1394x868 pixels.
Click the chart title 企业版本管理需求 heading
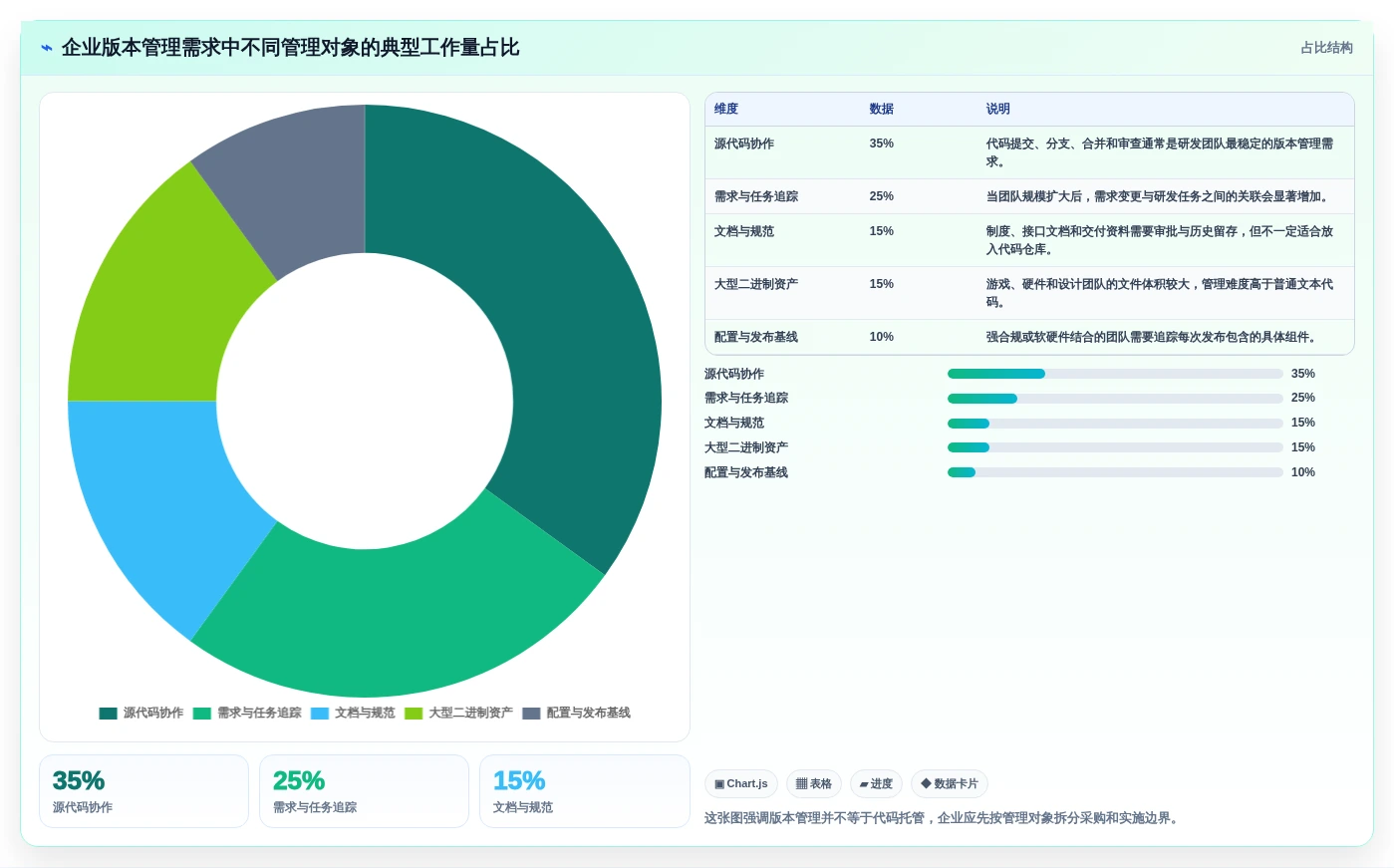[x=290, y=48]
